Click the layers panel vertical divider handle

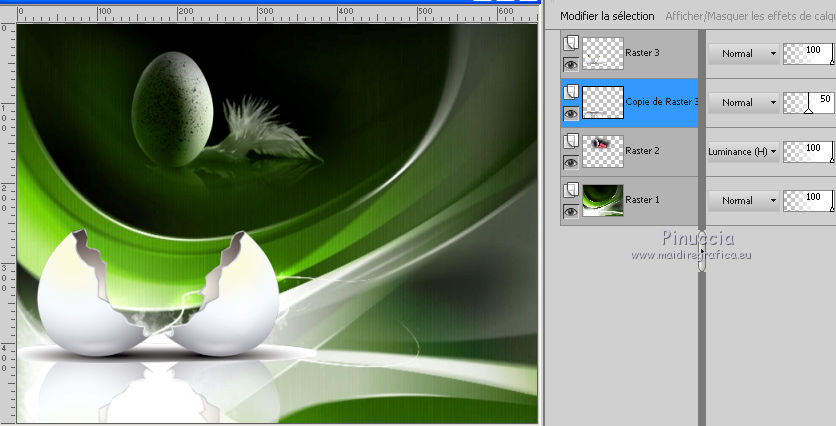coord(702,252)
